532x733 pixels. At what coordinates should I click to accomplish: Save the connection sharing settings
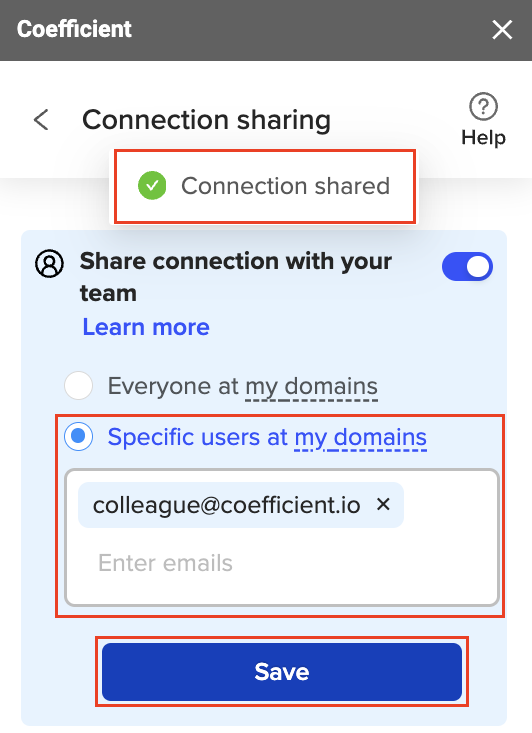[282, 672]
